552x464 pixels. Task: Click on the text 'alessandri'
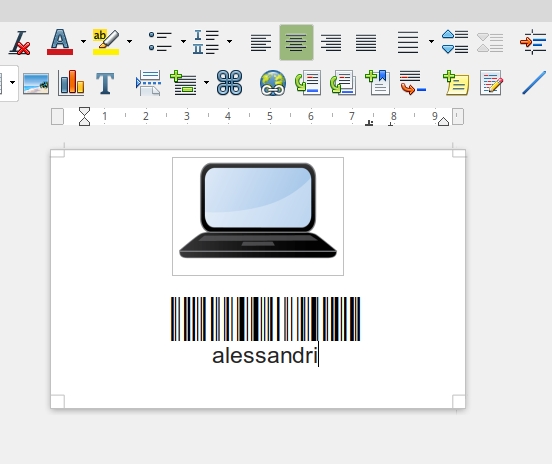coord(265,356)
